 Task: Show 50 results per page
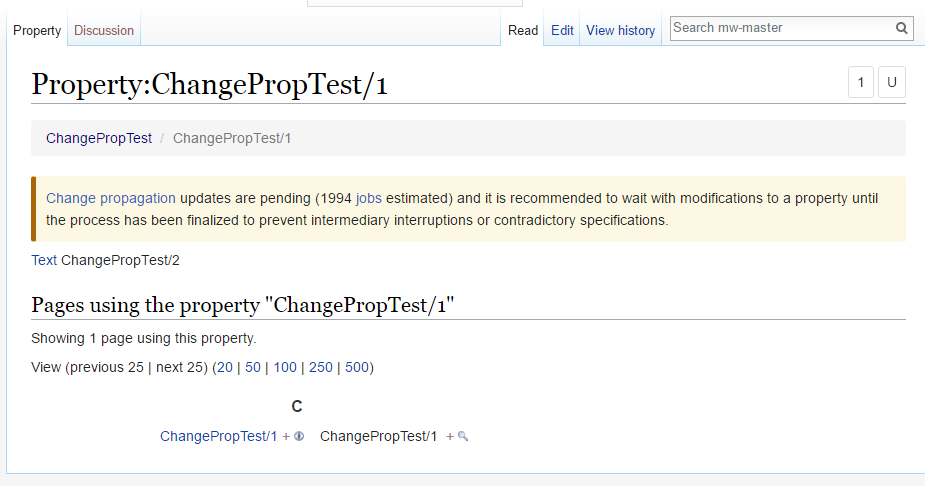click(x=253, y=367)
